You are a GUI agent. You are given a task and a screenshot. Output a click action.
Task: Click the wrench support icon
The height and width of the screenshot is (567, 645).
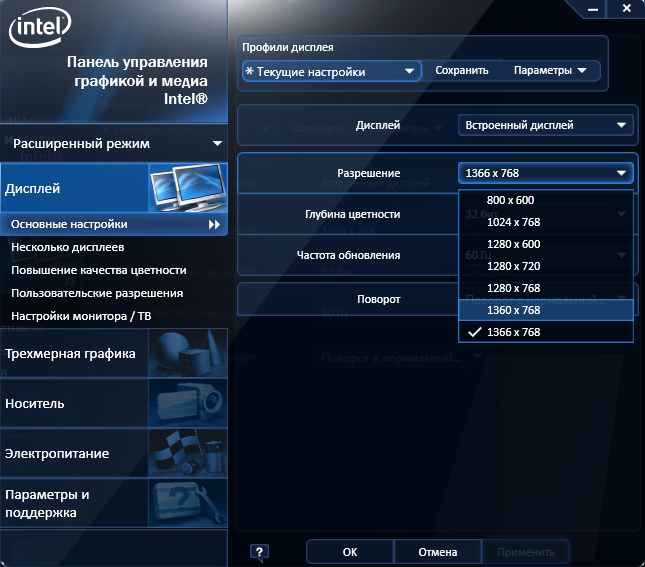[x=188, y=503]
